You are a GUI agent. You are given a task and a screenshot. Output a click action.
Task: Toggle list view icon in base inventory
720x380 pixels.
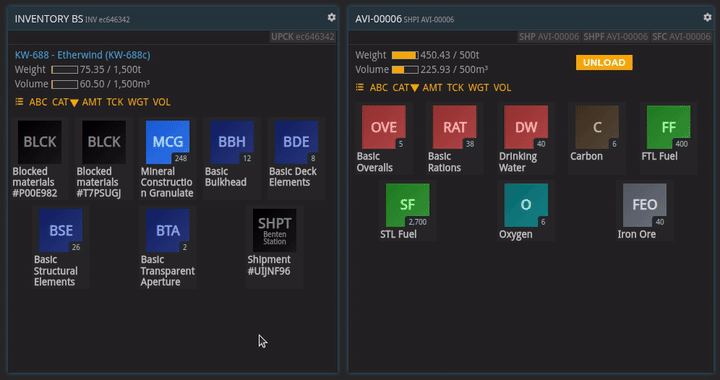pyautogui.click(x=19, y=102)
